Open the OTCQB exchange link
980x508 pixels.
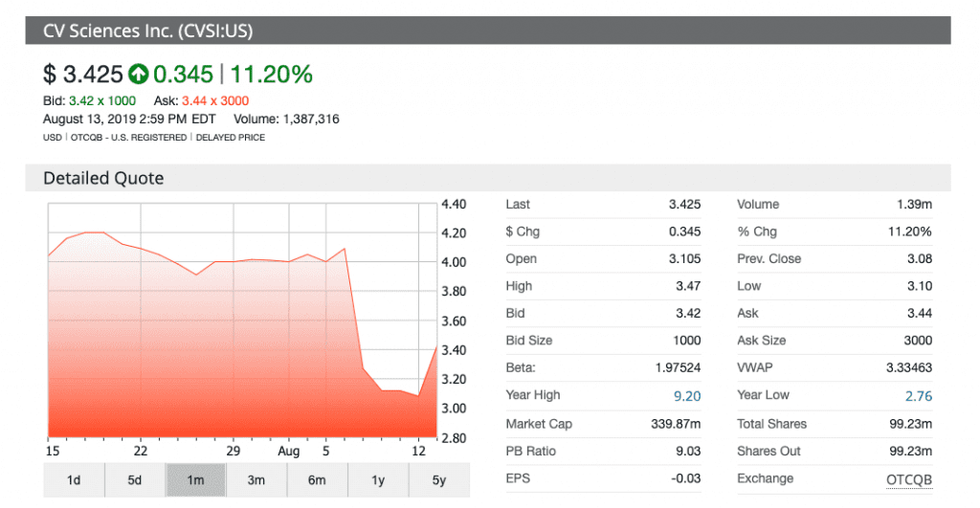(x=908, y=479)
